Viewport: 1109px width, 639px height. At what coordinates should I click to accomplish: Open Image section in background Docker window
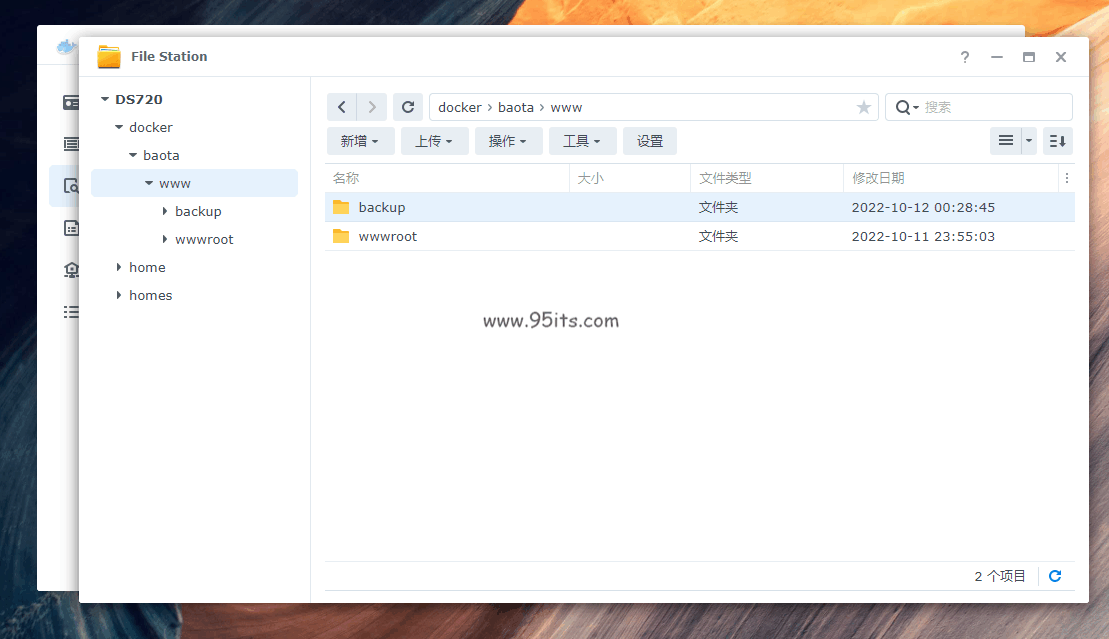click(x=71, y=228)
